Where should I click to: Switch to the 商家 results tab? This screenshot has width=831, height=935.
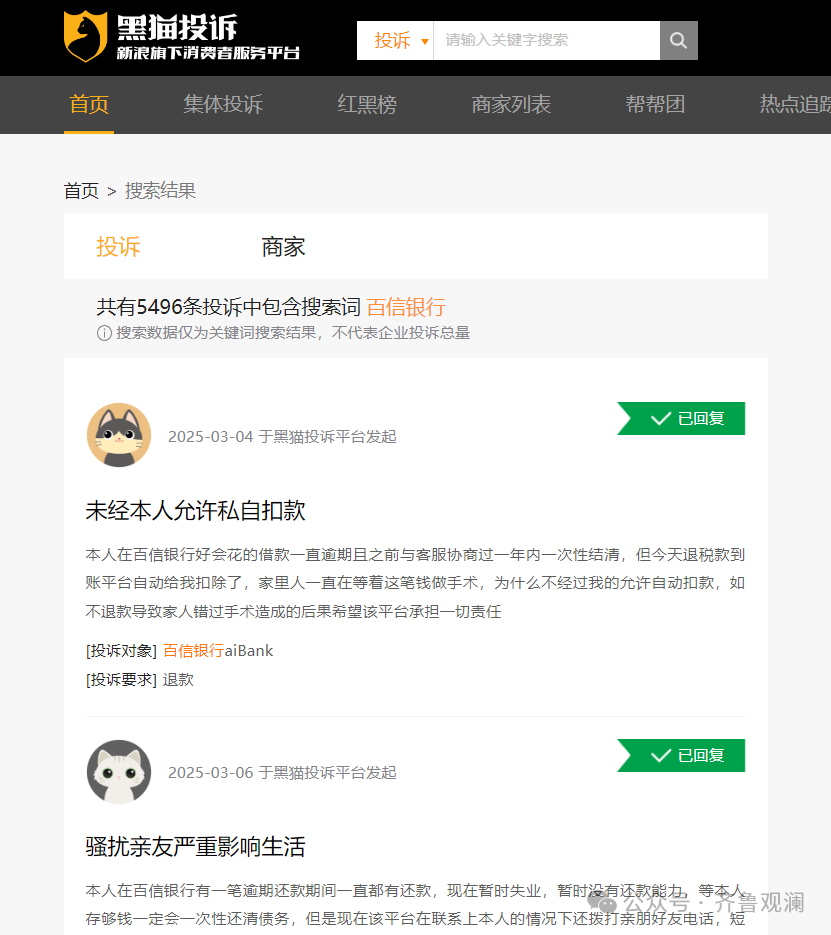point(283,247)
